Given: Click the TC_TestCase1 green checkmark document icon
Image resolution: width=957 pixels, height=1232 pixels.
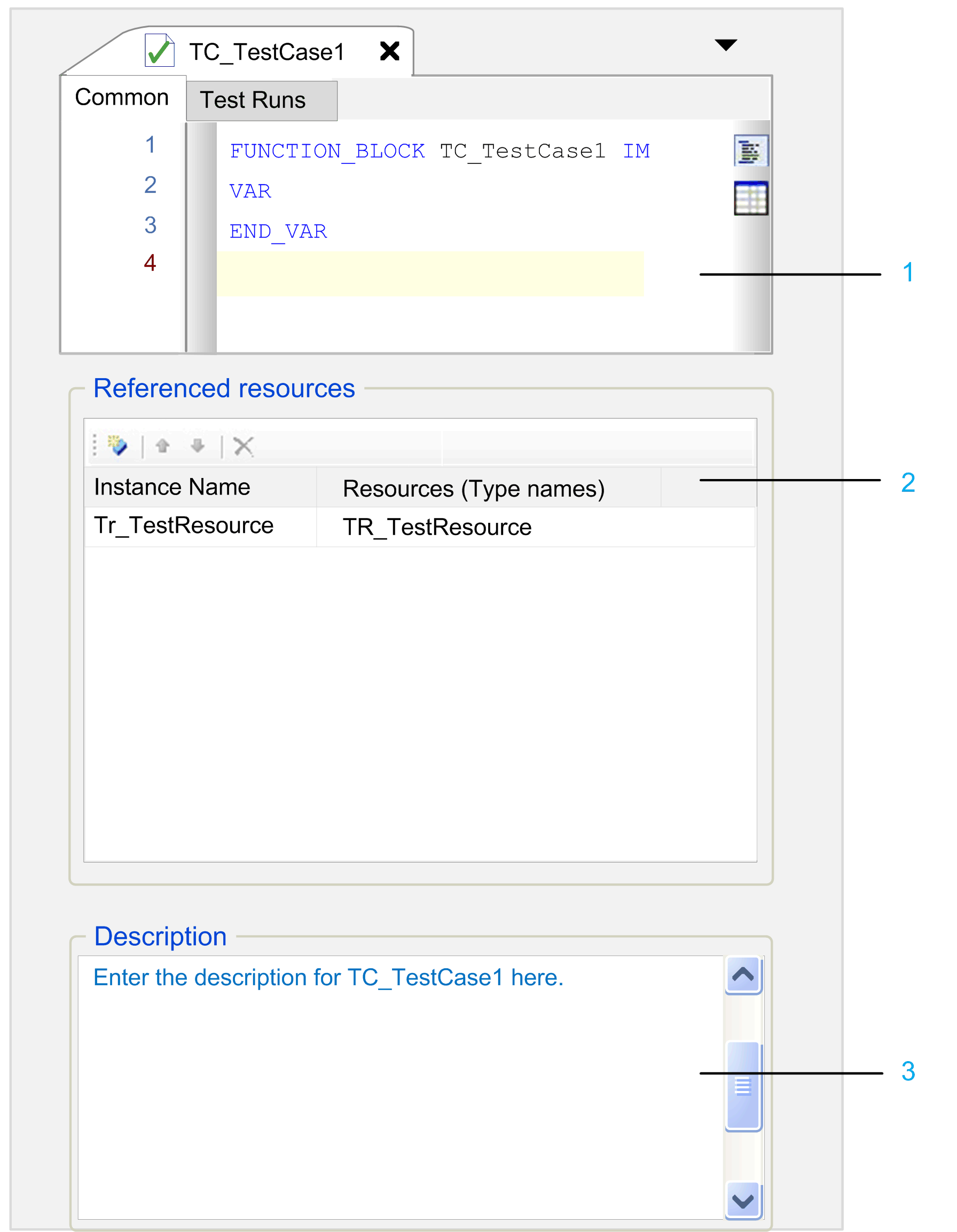Looking at the screenshot, I should click(159, 51).
